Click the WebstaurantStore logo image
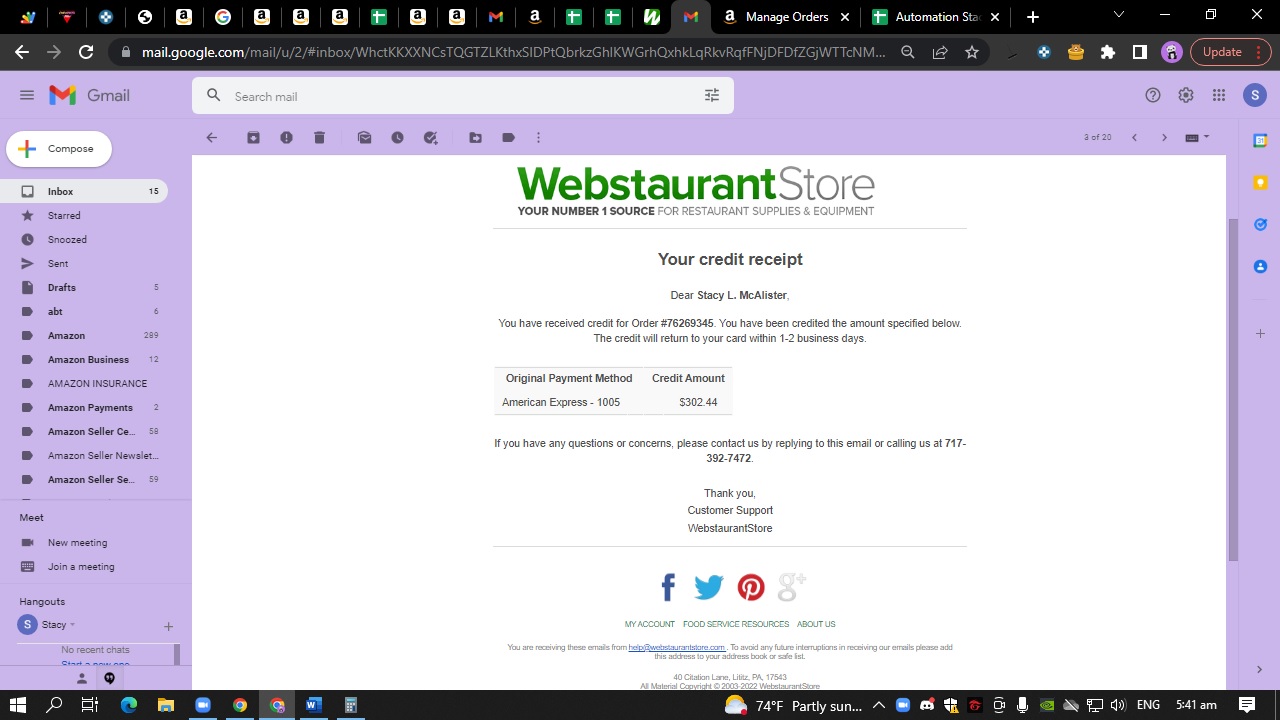1280x720 pixels. pos(696,190)
